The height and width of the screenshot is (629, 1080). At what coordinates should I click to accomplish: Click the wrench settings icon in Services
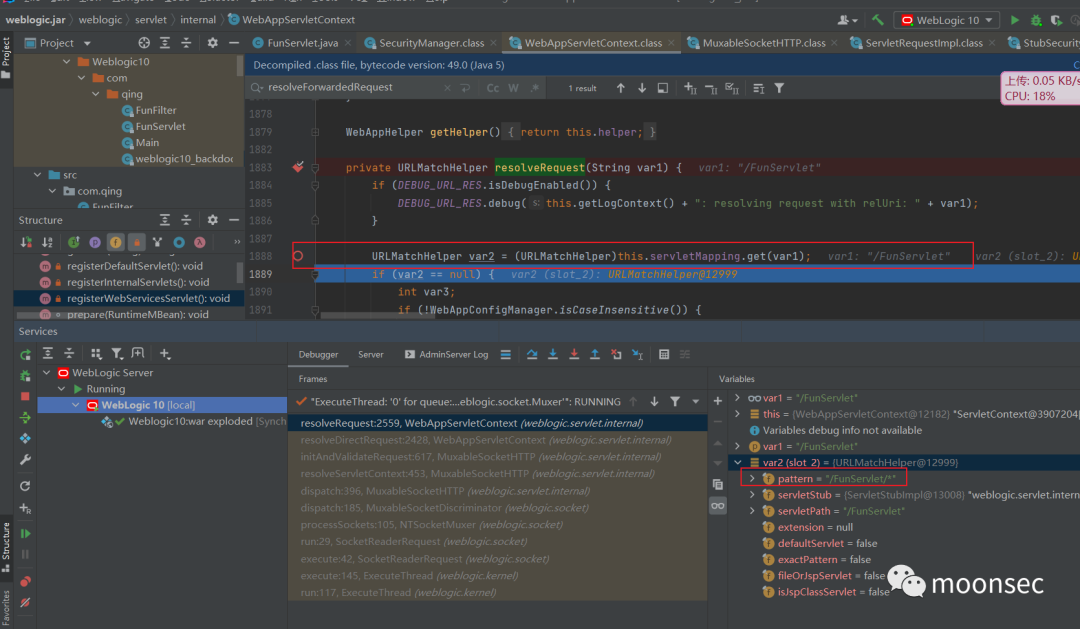25,460
